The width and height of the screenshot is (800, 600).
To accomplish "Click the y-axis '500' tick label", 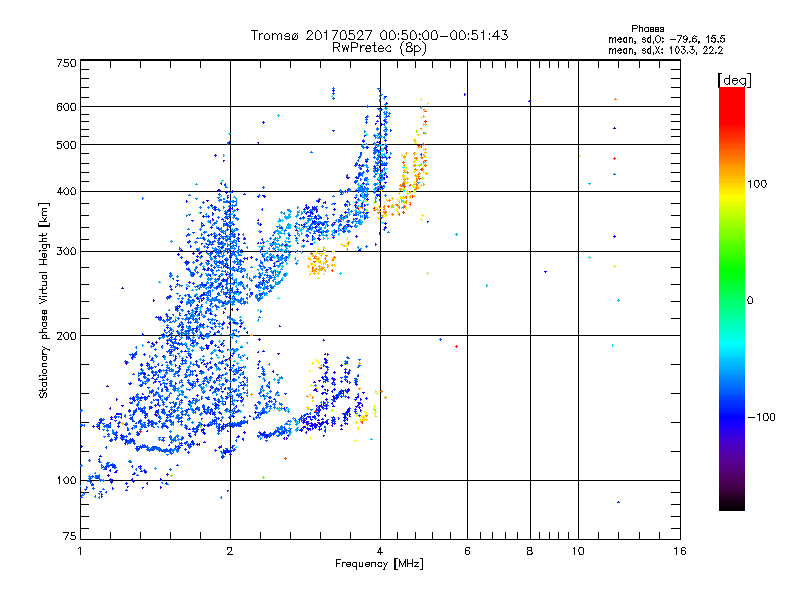I will click(x=66, y=145).
